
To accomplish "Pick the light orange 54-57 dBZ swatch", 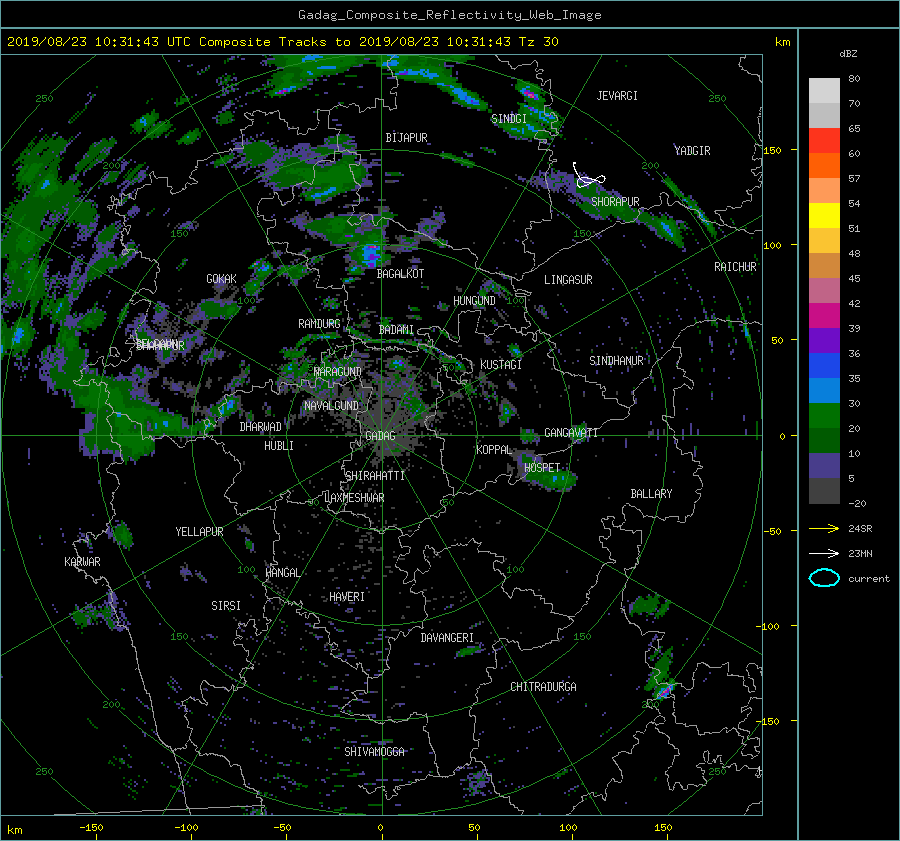I will 824,191.
